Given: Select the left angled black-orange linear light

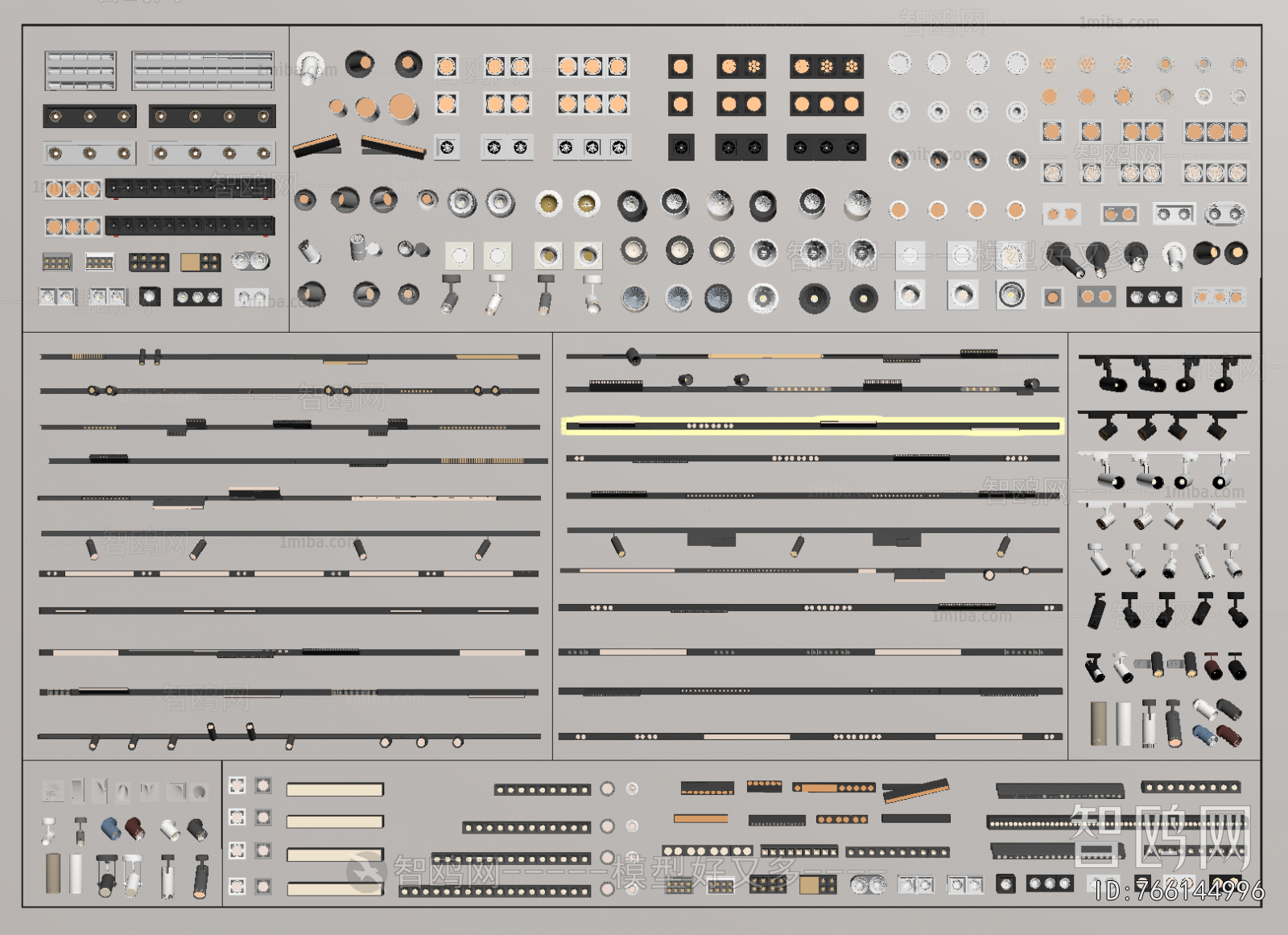Looking at the screenshot, I should pos(316,146).
